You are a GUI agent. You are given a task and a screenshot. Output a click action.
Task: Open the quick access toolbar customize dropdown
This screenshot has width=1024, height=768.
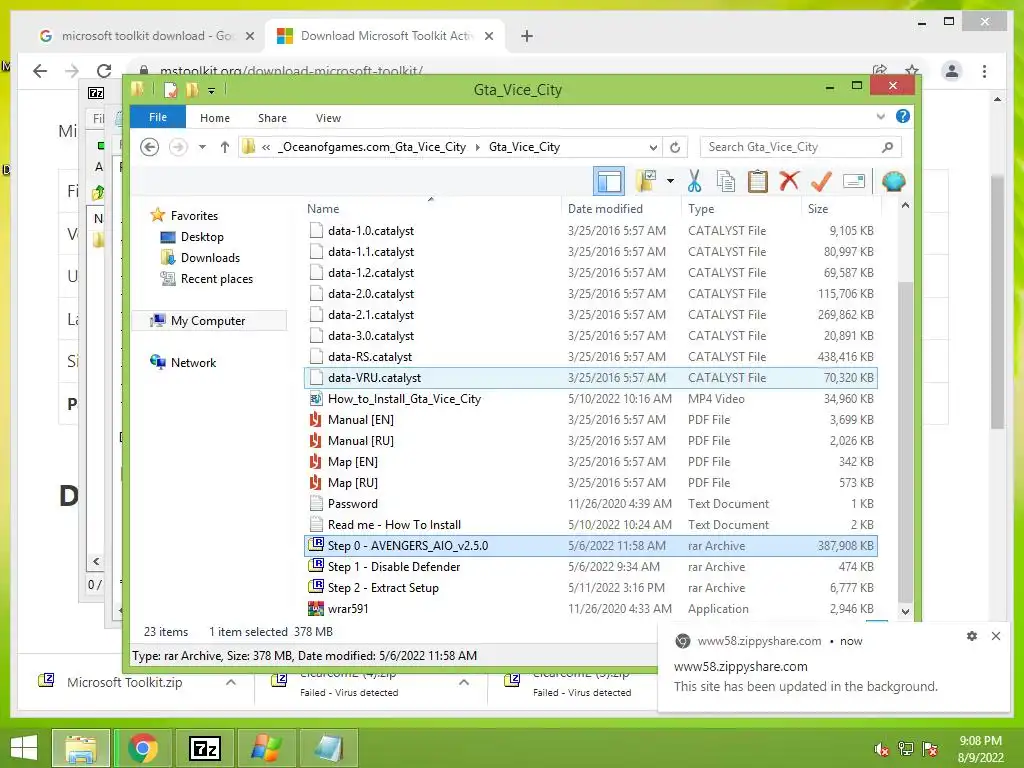(x=212, y=90)
